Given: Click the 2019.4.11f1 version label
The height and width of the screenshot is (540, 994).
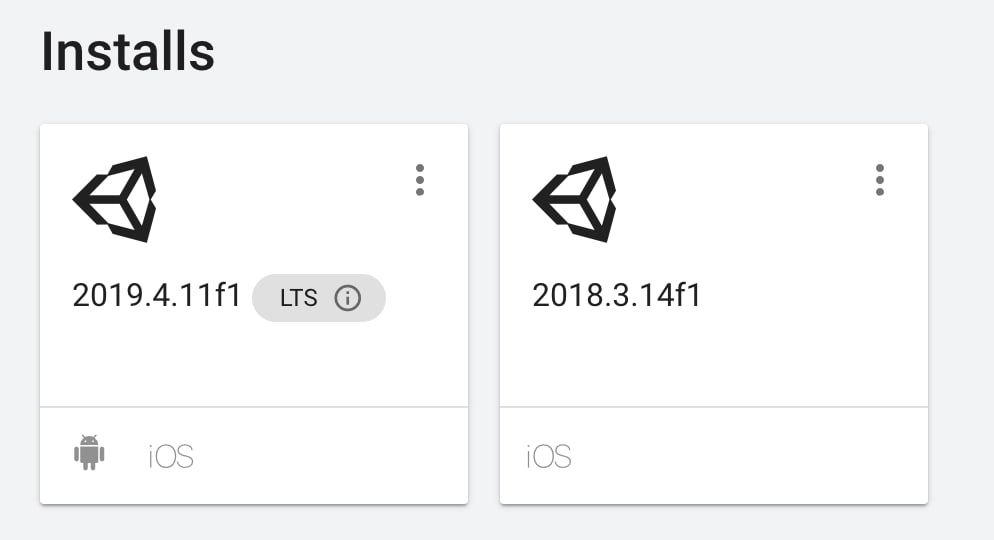Looking at the screenshot, I should click(157, 297).
